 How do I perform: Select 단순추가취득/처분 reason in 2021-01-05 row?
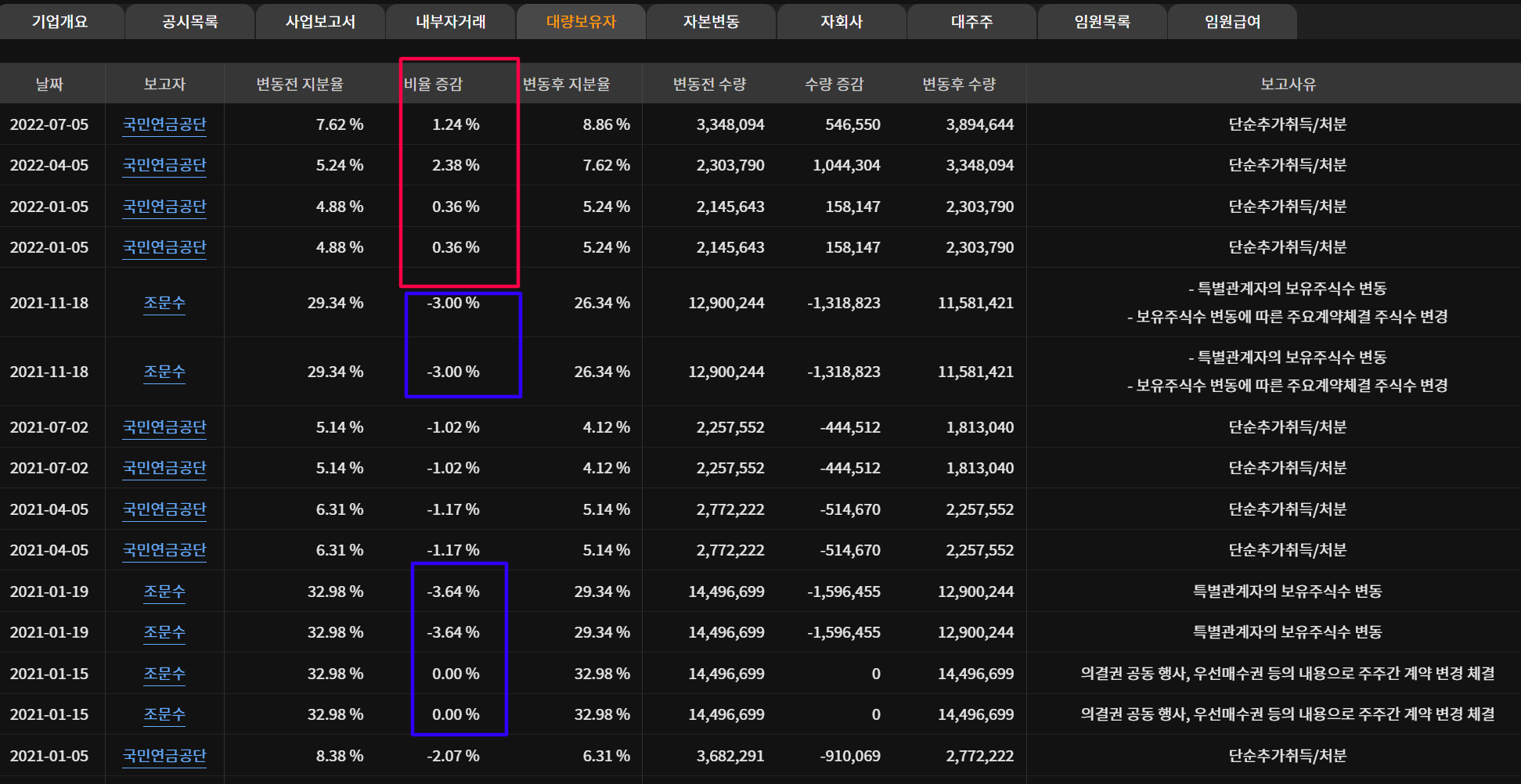[1288, 756]
